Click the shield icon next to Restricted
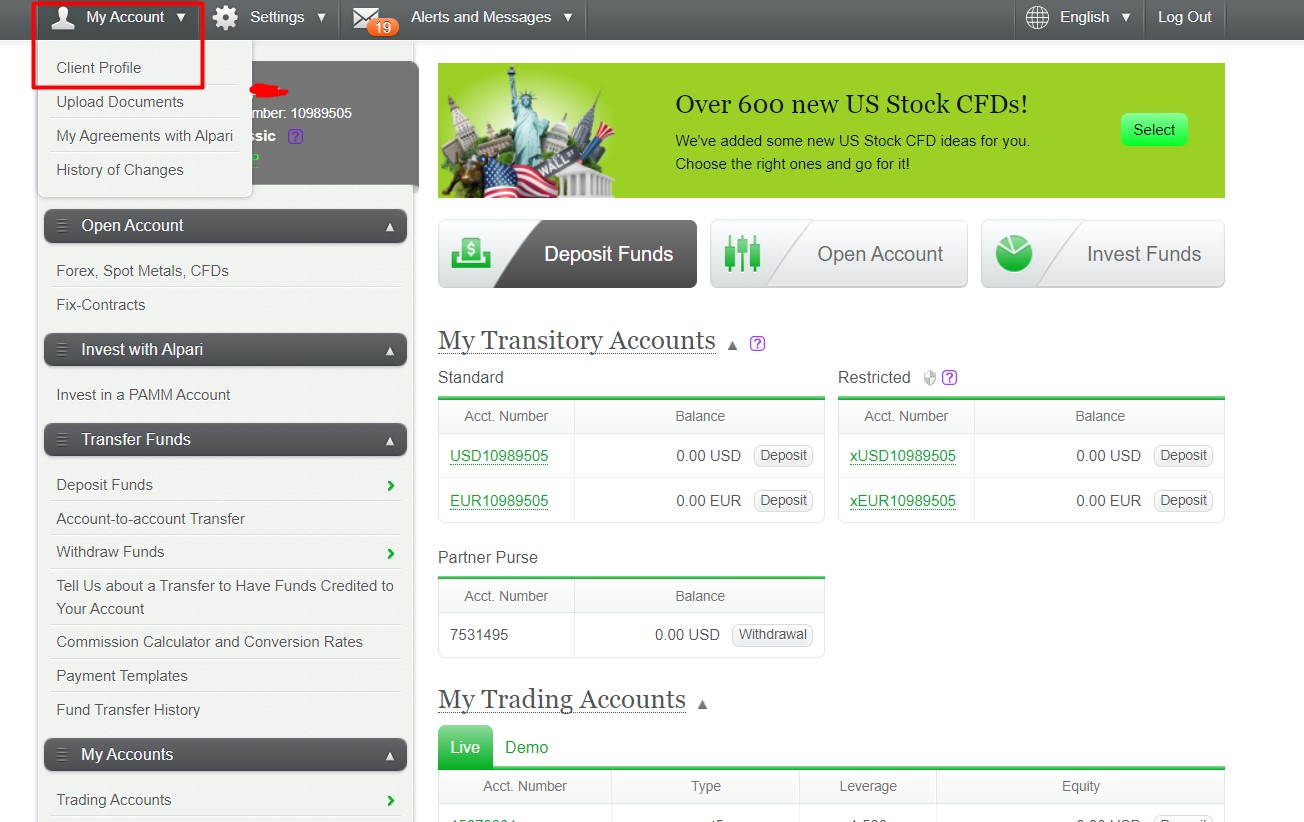 click(x=929, y=378)
